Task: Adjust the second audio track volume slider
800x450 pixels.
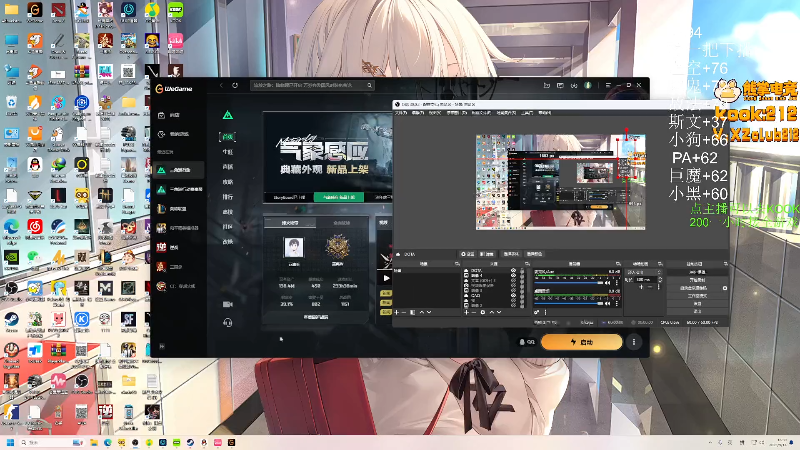Action: (568, 304)
